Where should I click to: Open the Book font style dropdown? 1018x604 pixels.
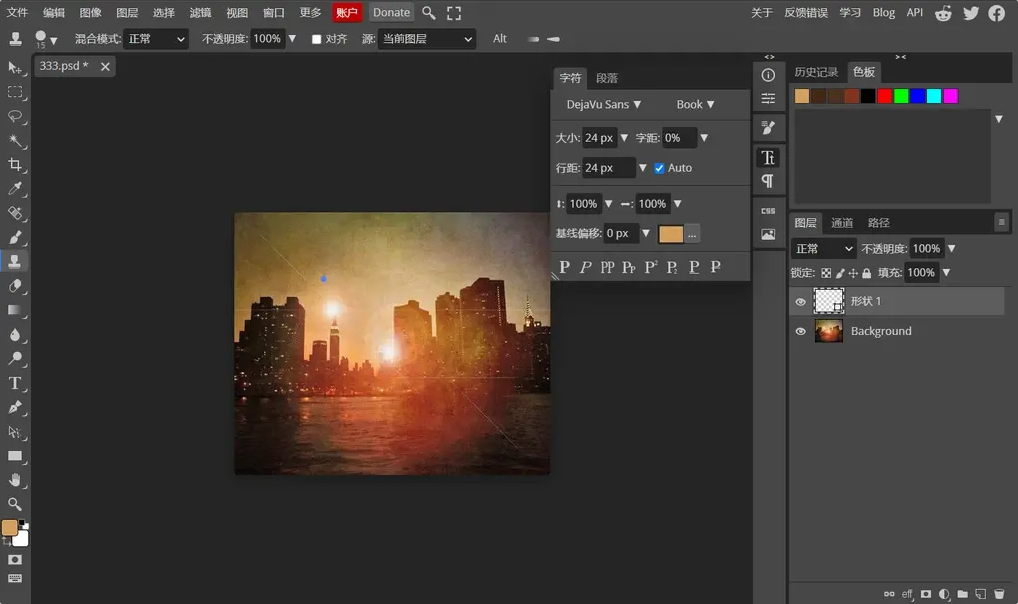[x=695, y=105]
